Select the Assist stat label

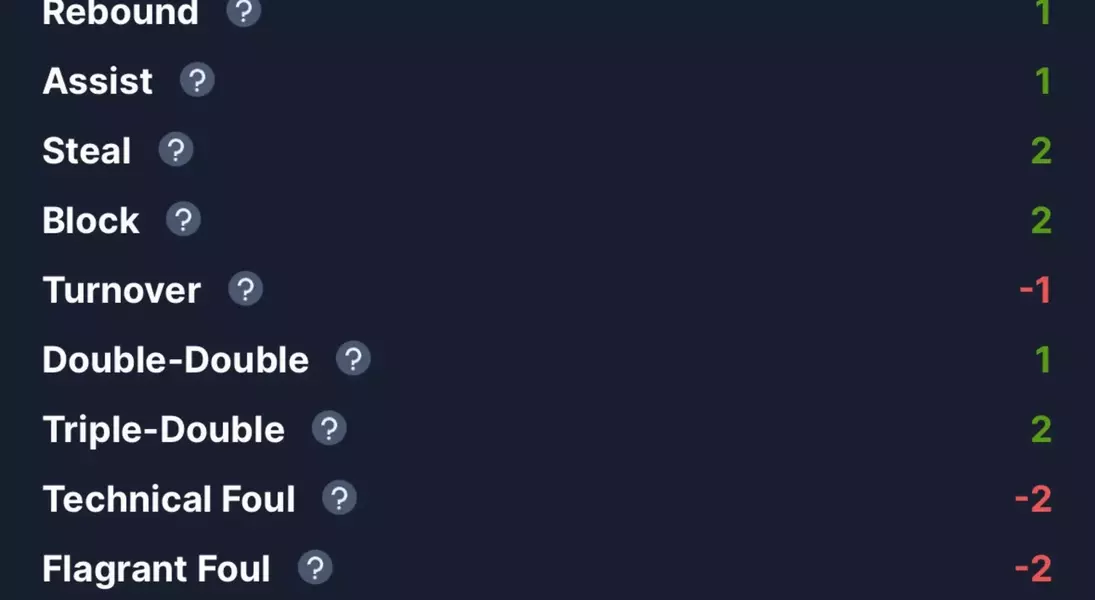pyautogui.click(x=98, y=81)
